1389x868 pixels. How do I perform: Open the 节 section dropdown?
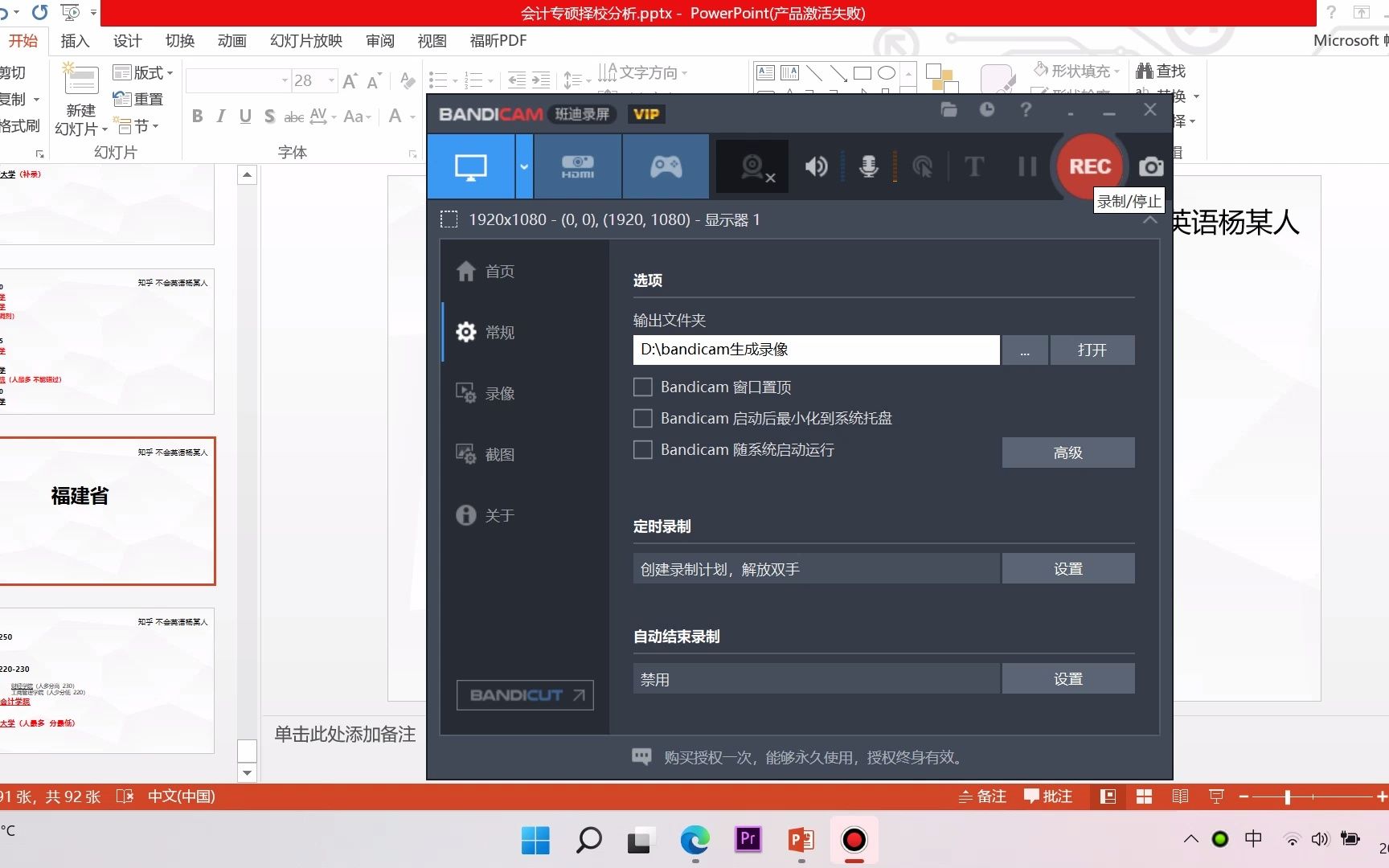[138, 126]
